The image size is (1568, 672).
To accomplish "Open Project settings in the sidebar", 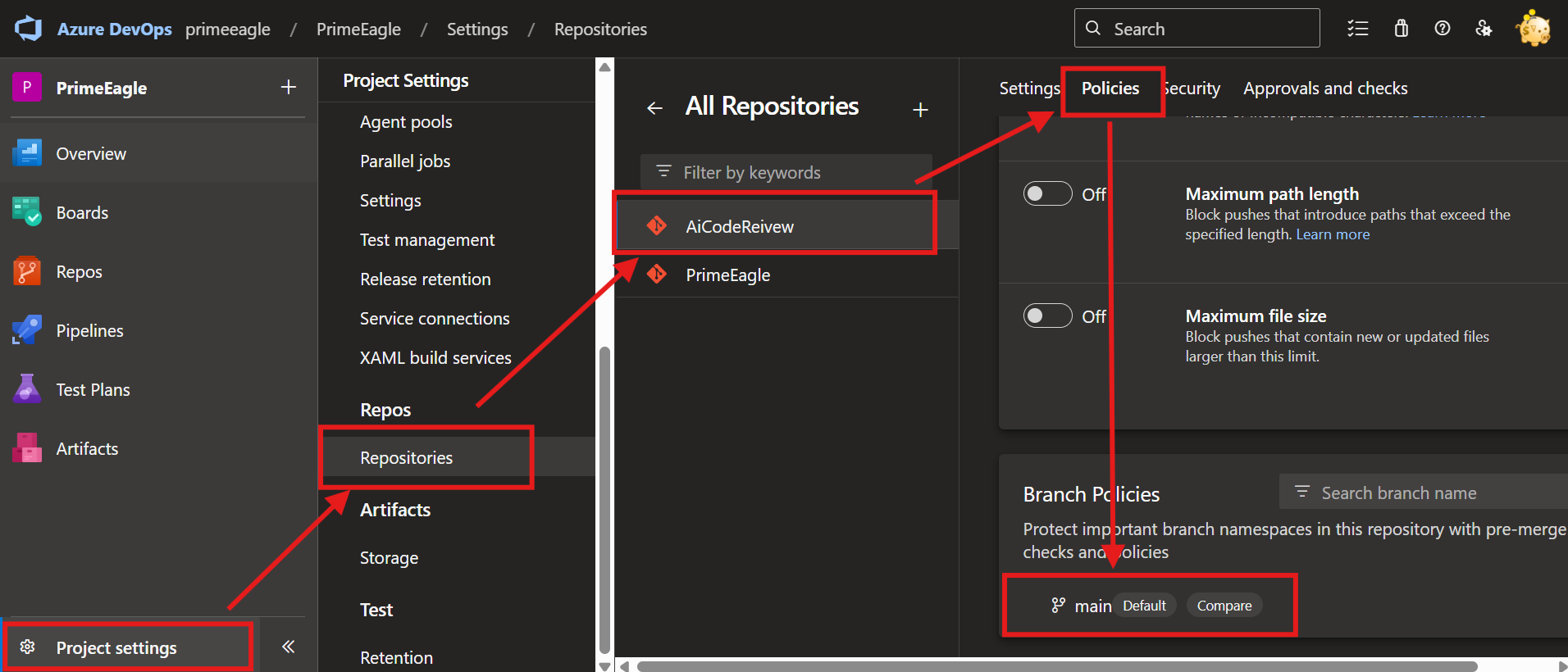I will (128, 647).
